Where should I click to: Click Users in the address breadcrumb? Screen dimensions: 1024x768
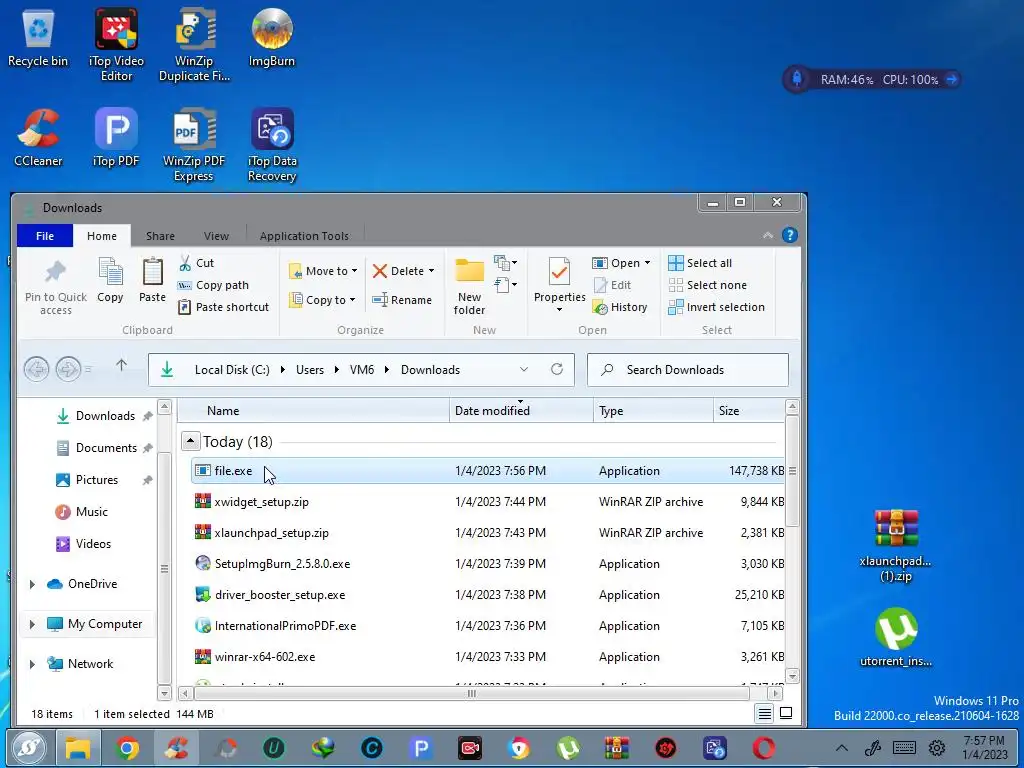[x=310, y=370]
